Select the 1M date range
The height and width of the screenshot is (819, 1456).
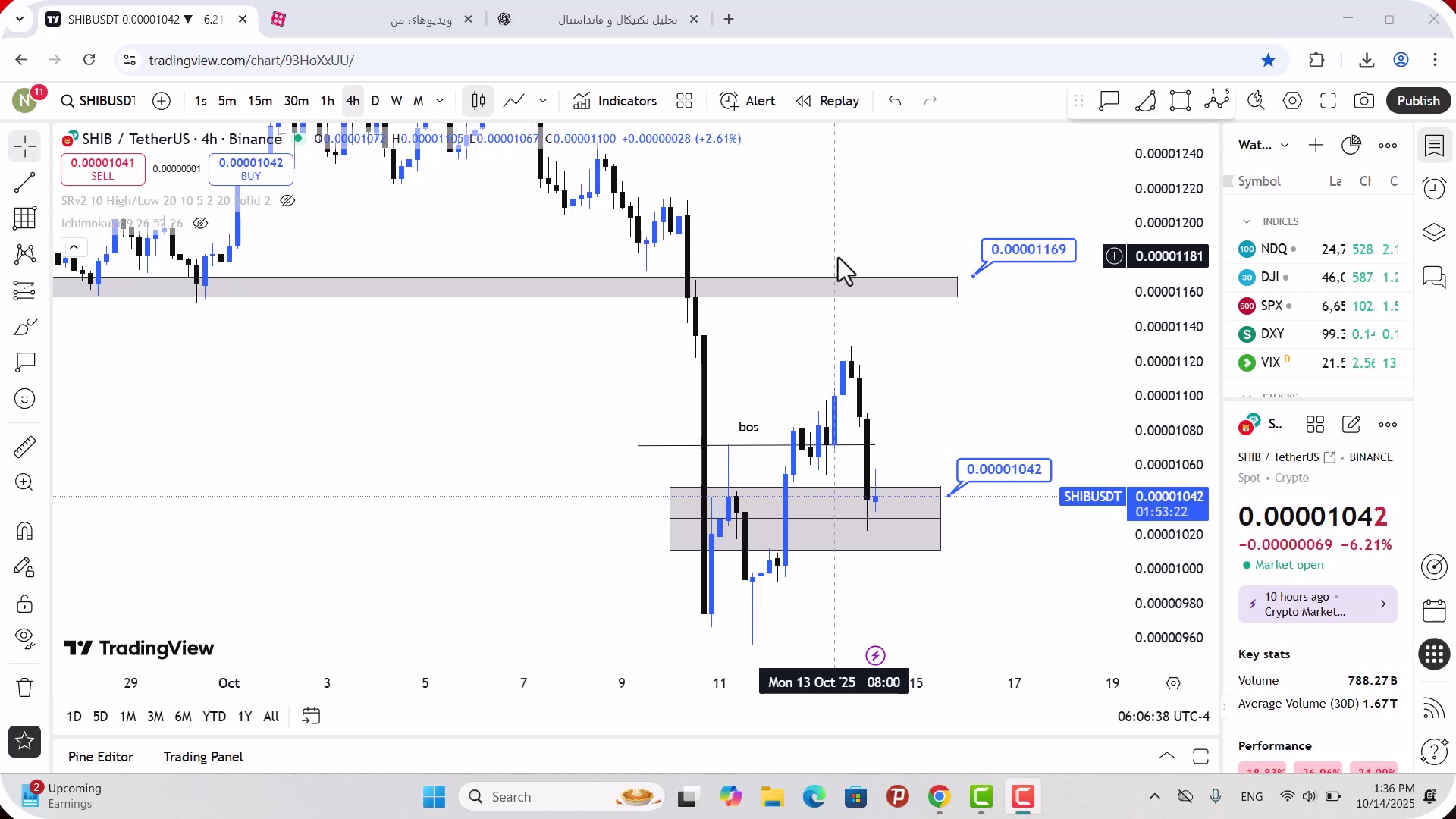127,717
